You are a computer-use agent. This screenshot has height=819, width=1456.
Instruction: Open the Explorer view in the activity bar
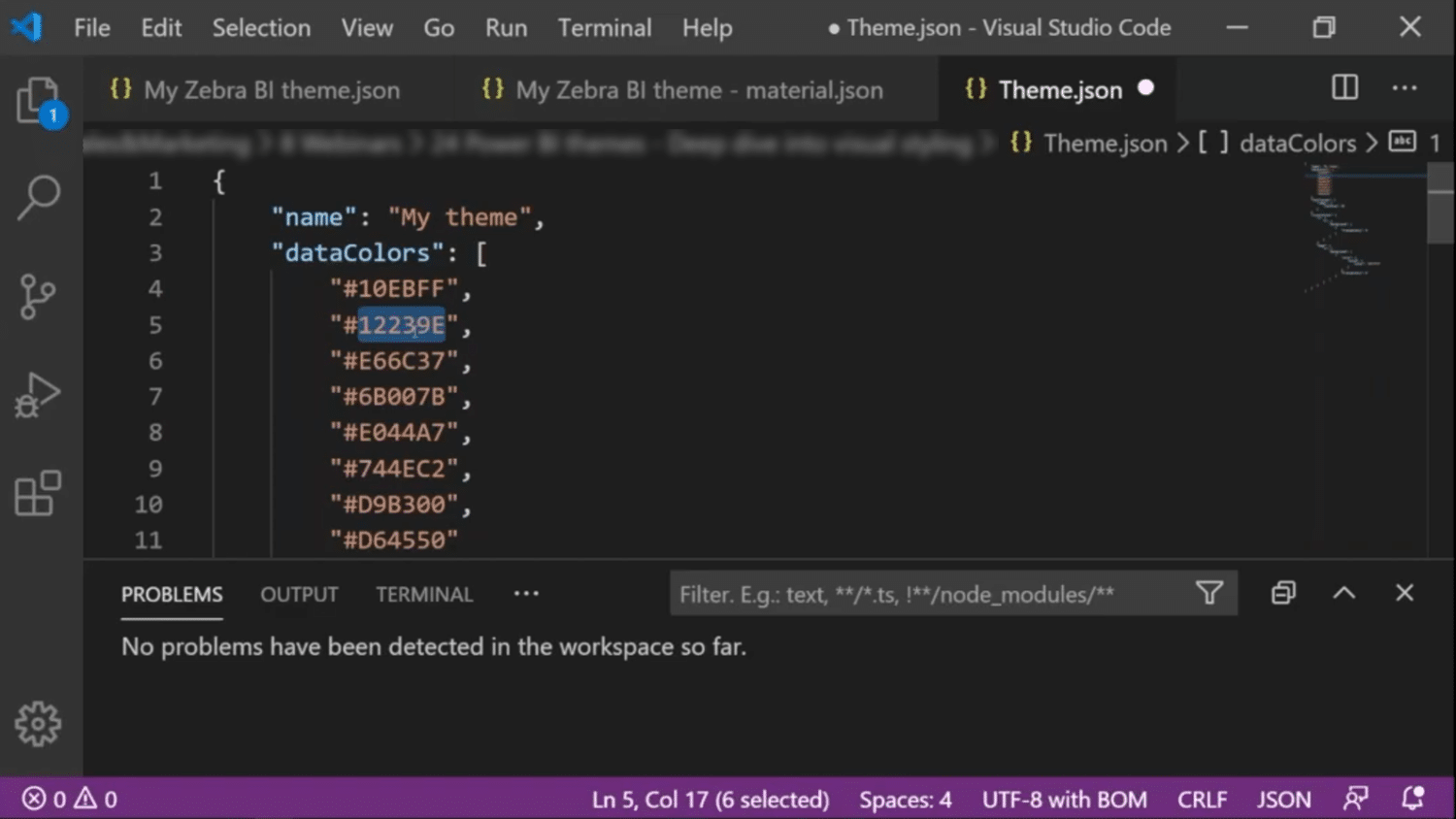click(39, 100)
